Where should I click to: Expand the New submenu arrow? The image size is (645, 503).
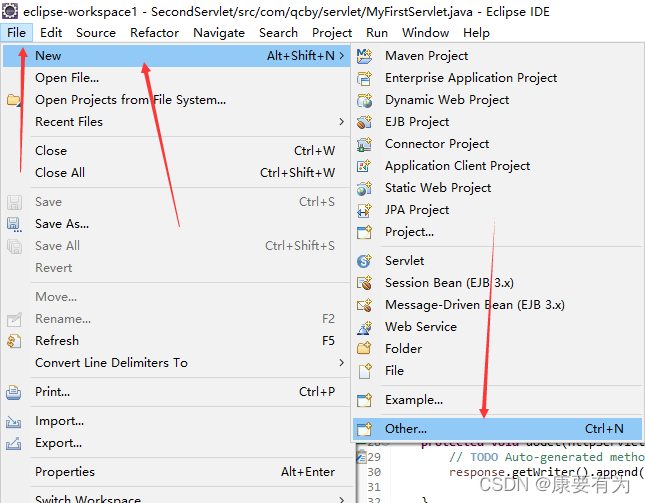point(342,56)
